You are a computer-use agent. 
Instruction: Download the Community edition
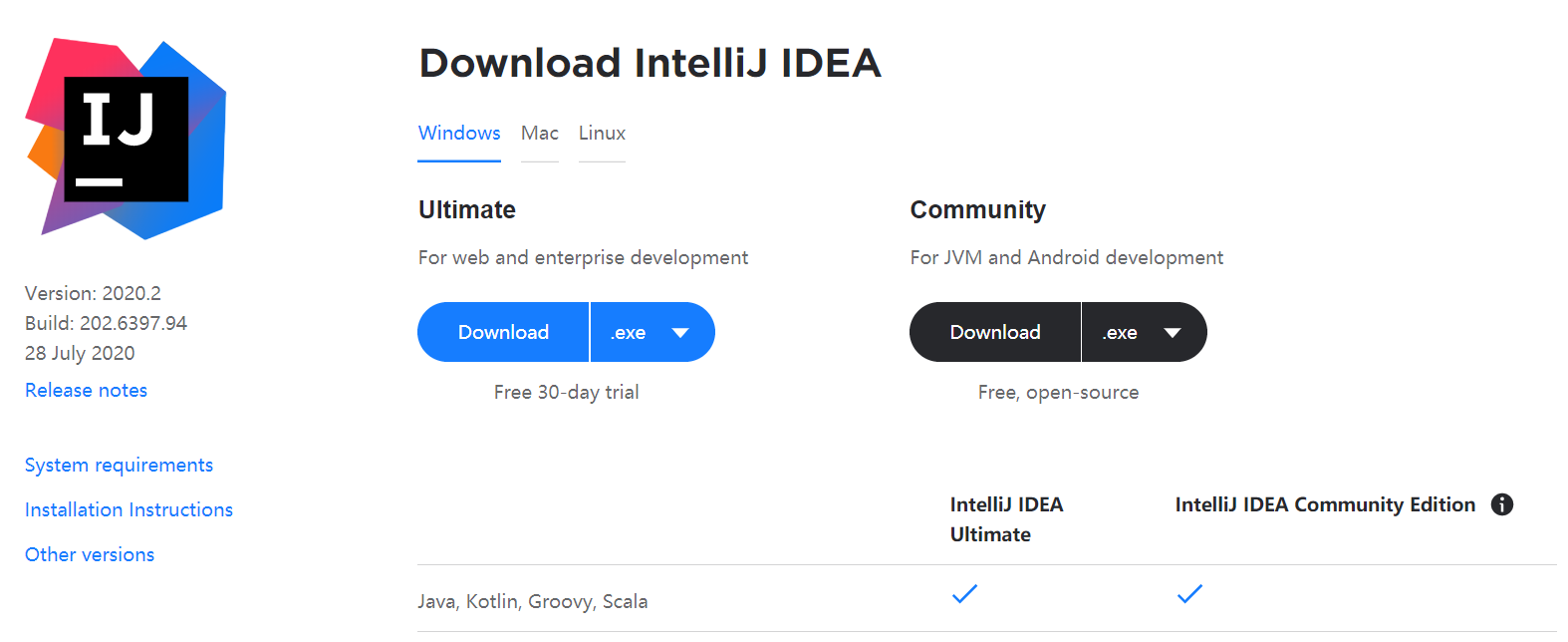(x=995, y=332)
